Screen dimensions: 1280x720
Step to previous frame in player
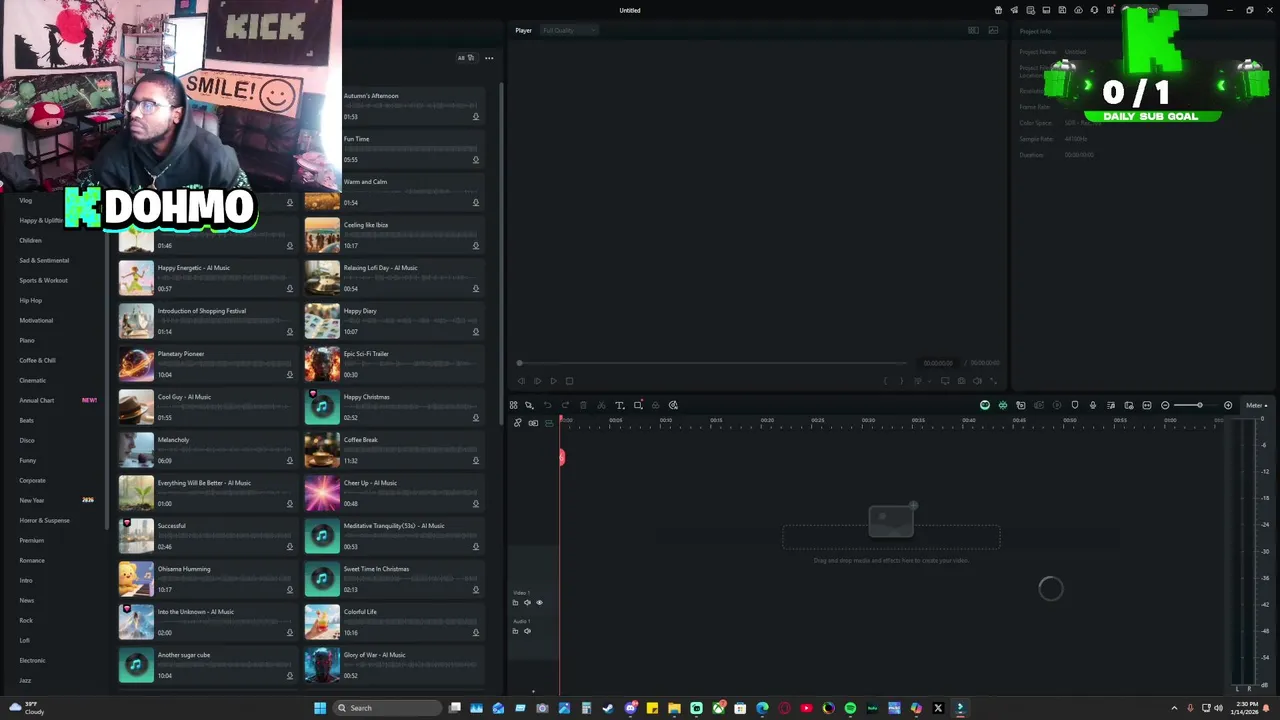tap(521, 381)
